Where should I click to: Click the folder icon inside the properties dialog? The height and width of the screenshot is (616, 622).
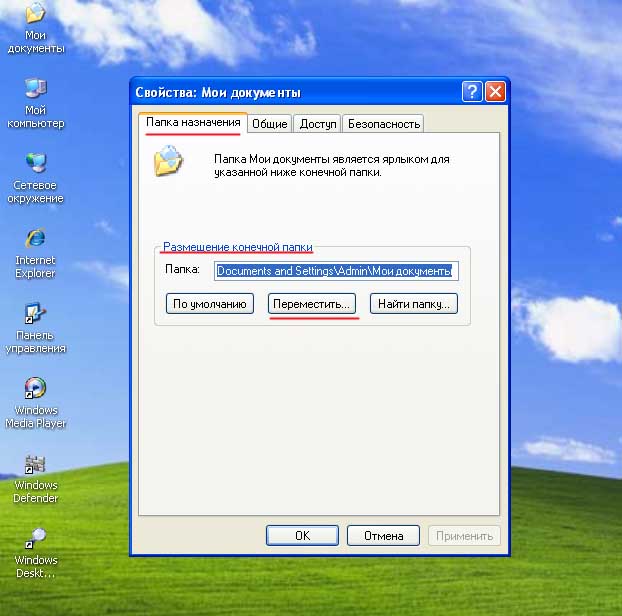pos(168,161)
